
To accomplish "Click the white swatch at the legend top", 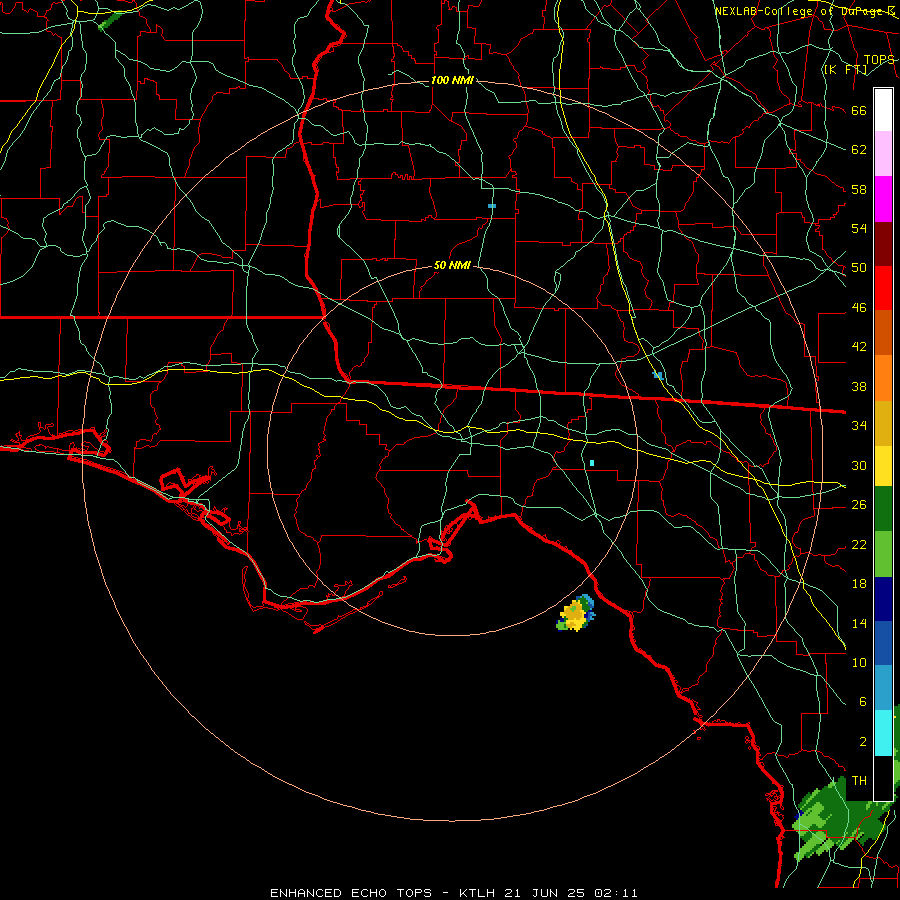I will point(883,110).
